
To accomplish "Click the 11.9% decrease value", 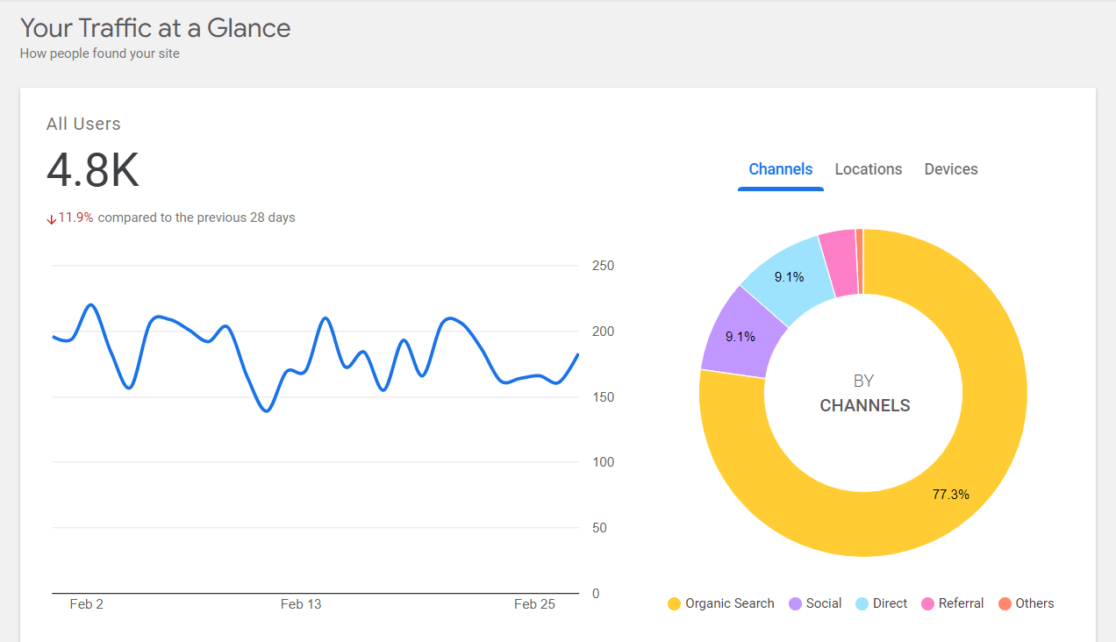I will (75, 218).
